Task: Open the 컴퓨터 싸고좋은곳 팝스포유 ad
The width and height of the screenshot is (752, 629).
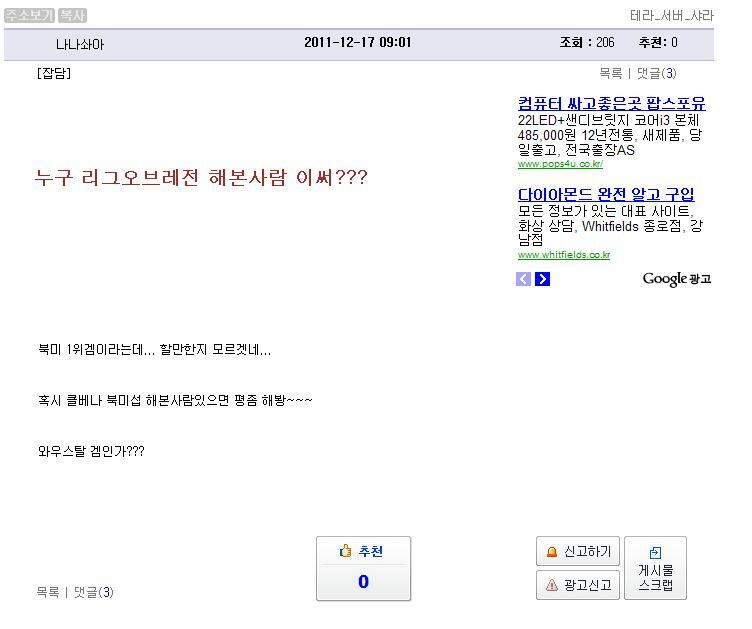Action: (x=611, y=104)
